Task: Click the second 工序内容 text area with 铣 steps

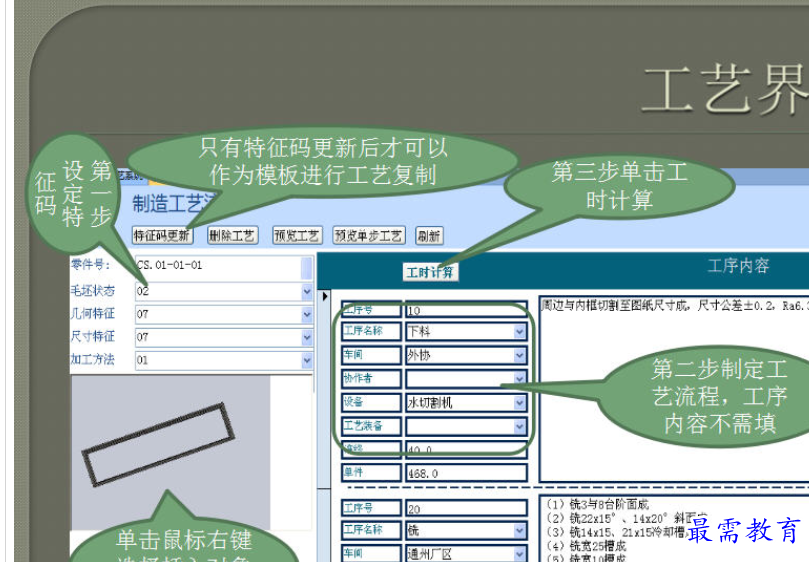Action: pos(673,530)
